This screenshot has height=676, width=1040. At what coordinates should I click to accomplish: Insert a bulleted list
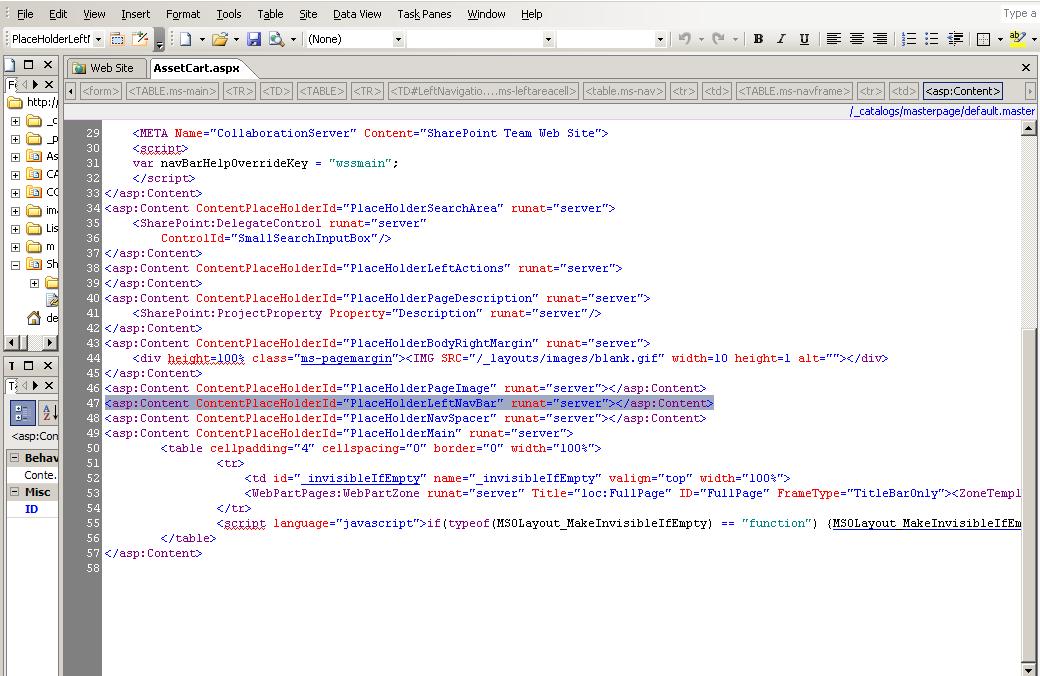(932, 39)
